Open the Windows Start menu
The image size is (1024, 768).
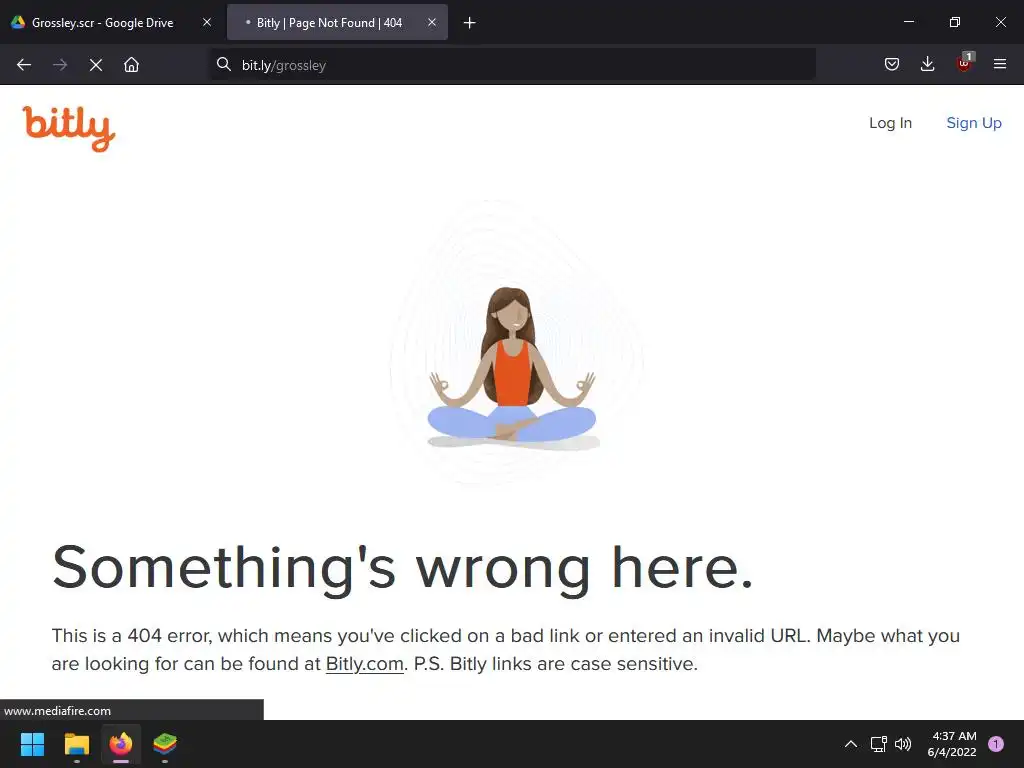click(x=33, y=744)
